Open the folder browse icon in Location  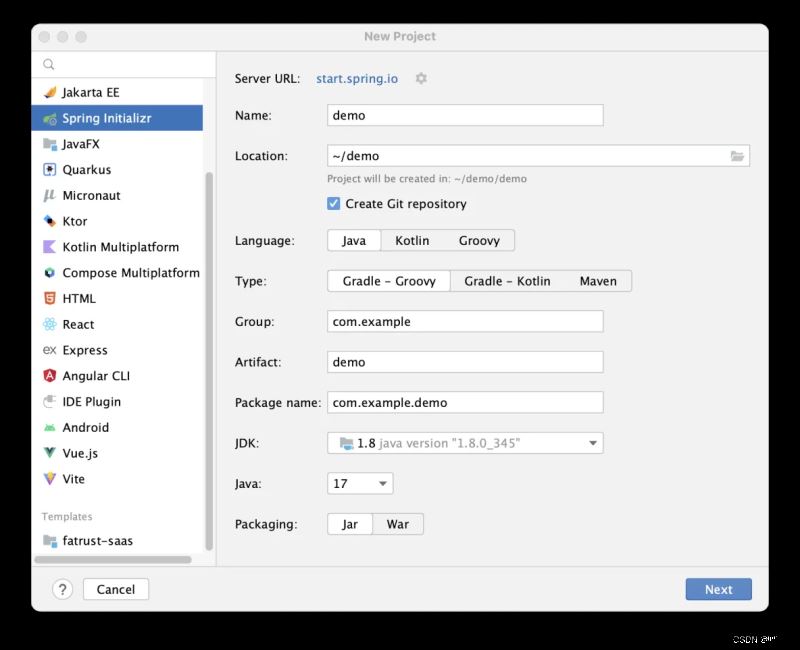point(737,156)
